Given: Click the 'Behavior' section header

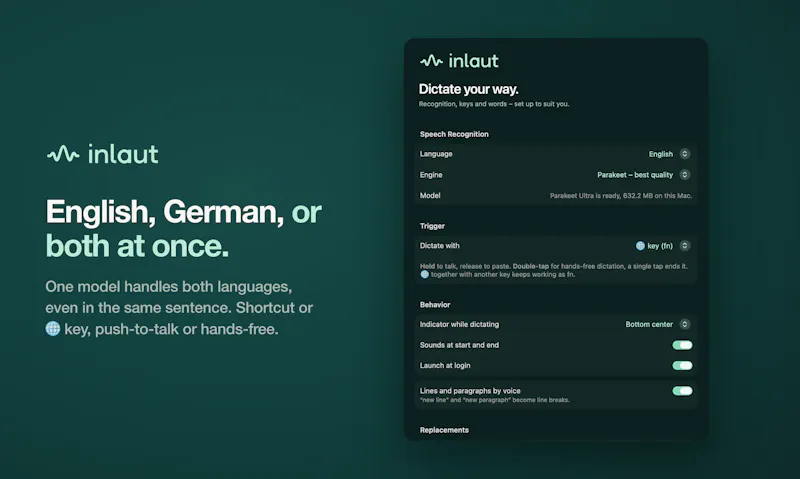Looking at the screenshot, I should (435, 305).
